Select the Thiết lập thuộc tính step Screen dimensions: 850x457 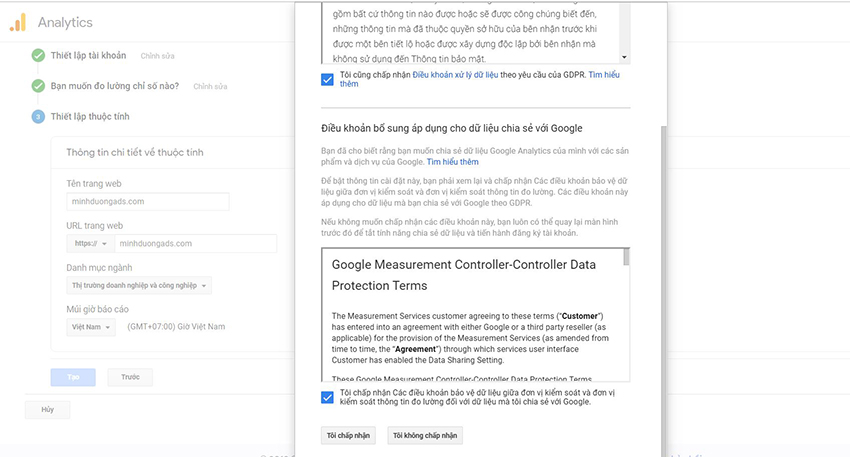pyautogui.click(x=90, y=117)
